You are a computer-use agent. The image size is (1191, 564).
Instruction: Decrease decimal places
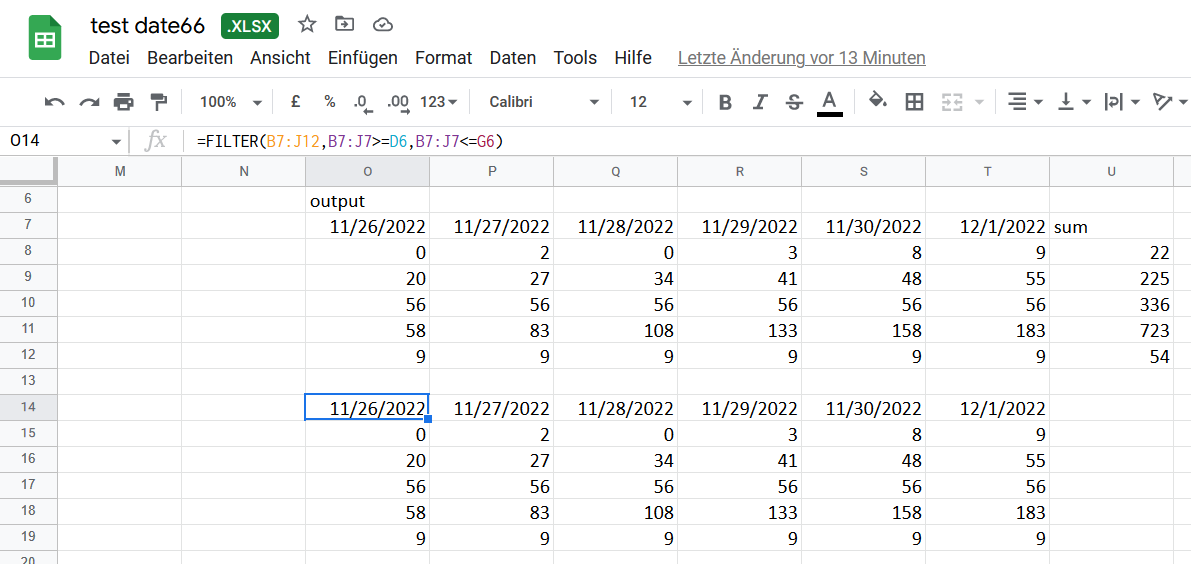[x=362, y=102]
